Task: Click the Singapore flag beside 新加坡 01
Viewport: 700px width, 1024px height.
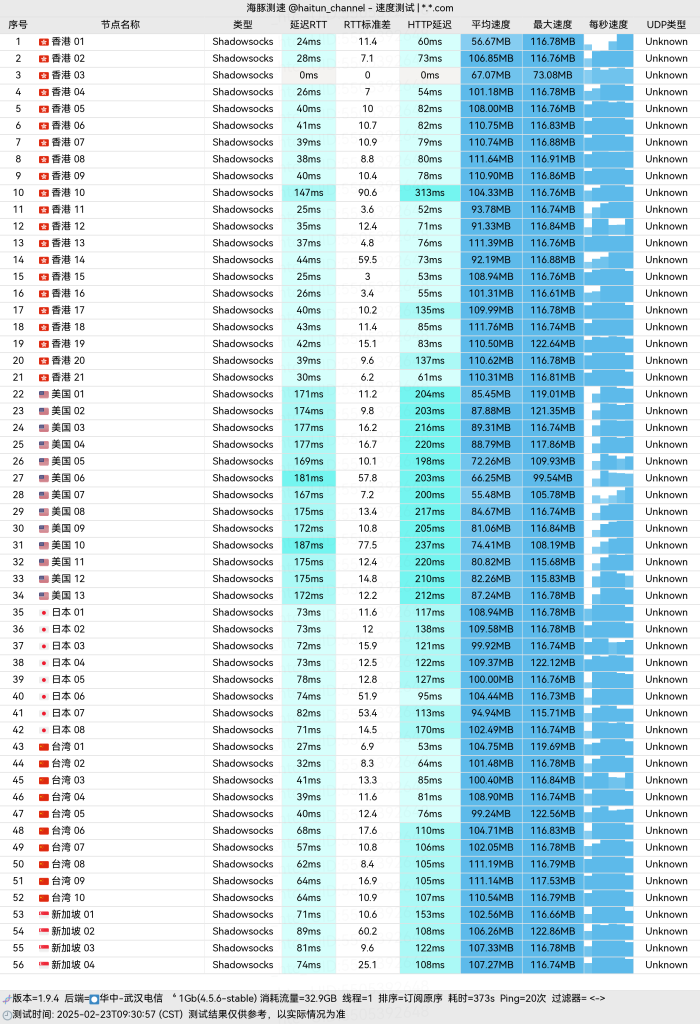Action: 44,914
